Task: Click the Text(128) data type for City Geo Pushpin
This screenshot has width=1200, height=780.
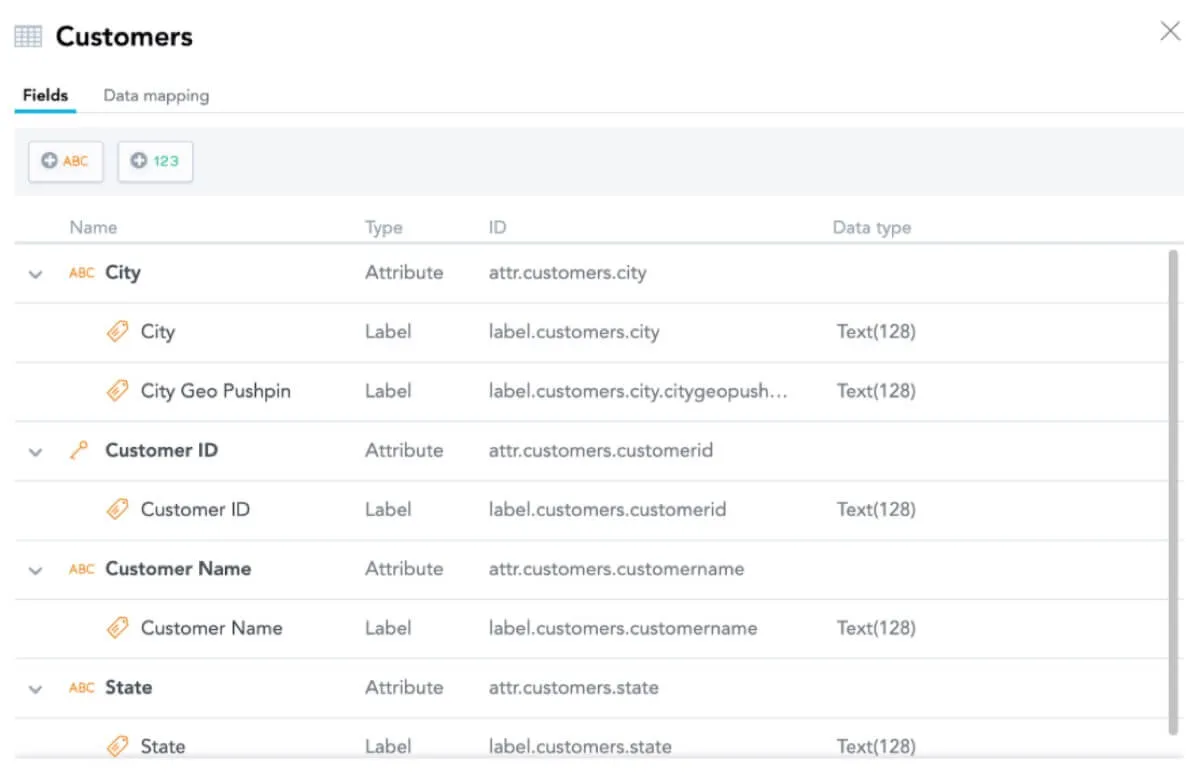Action: click(875, 391)
